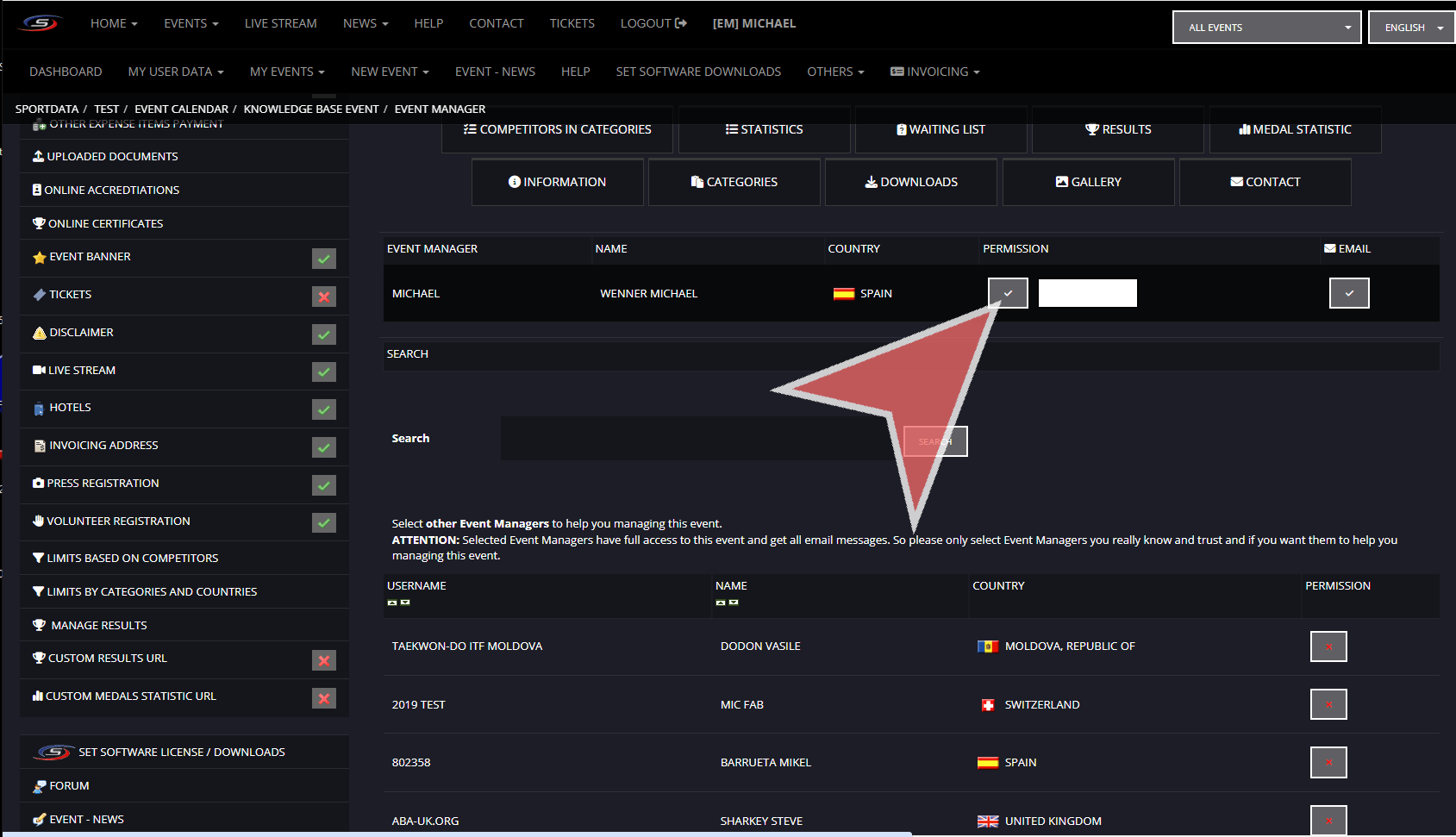Click the Hotels icon in sidebar
This screenshot has height=837, width=1456.
click(39, 409)
